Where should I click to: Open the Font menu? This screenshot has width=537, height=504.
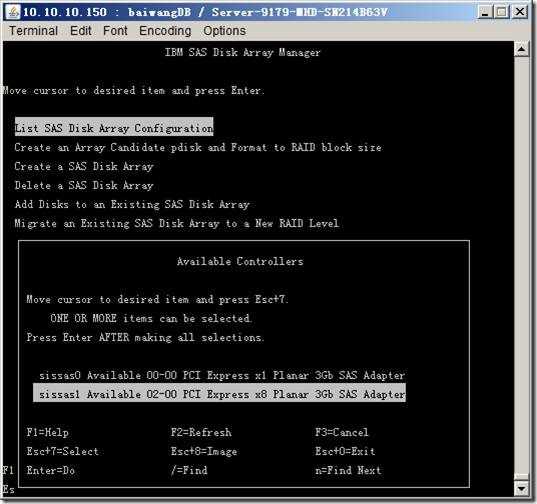coord(115,31)
